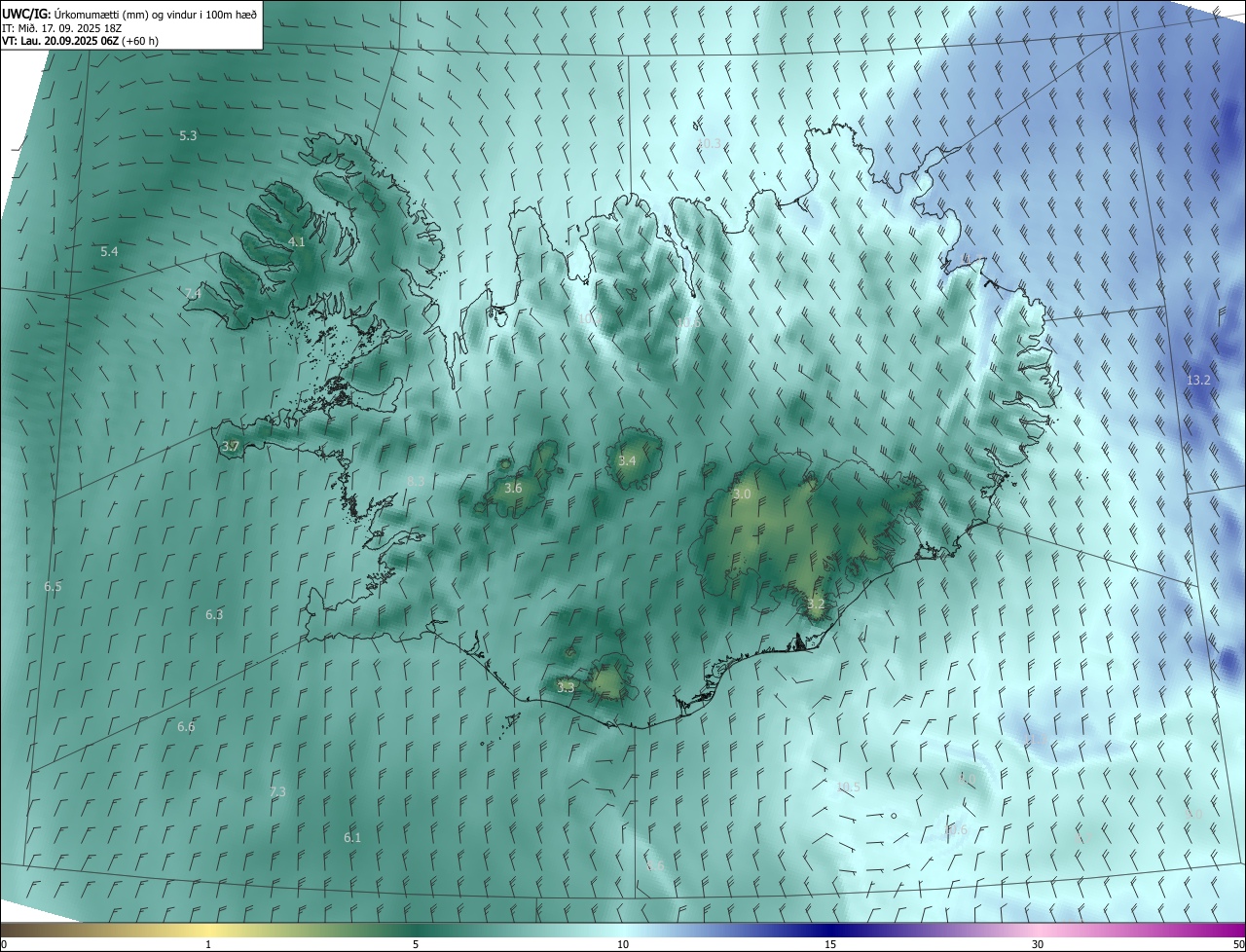The image size is (1246, 952).
Task: Click the 6.6 value label on the map
Action: tap(186, 726)
